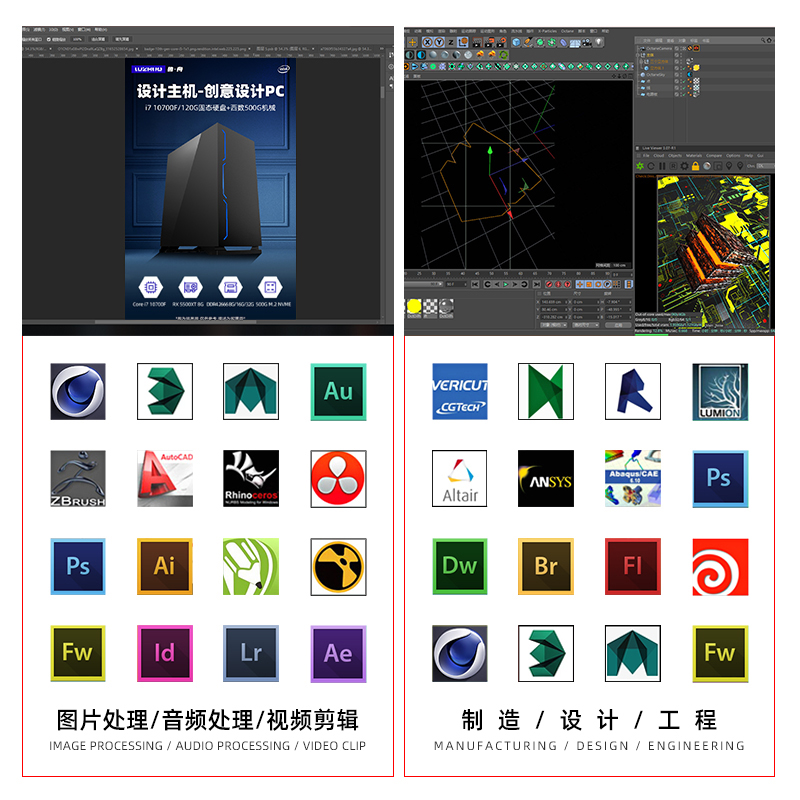Open the File menu in Live Viewer

click(x=646, y=156)
